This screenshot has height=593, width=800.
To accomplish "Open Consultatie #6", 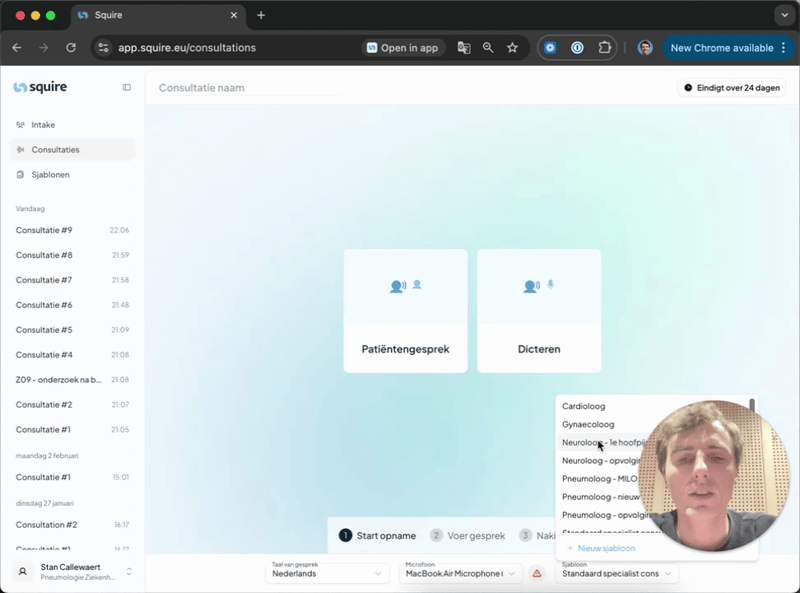I will tap(72, 305).
